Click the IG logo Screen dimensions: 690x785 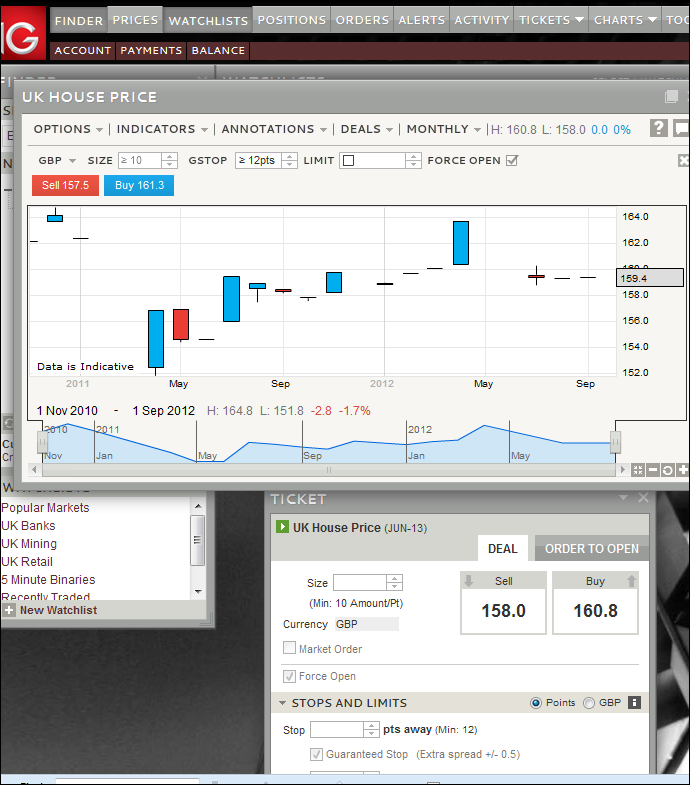[21, 37]
